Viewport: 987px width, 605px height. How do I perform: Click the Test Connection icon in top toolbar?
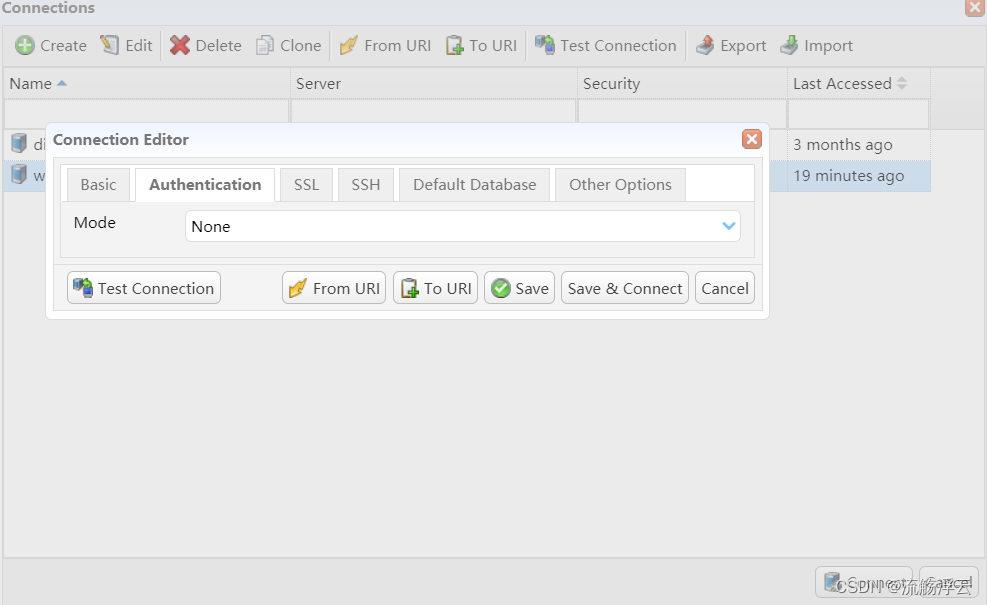(544, 45)
